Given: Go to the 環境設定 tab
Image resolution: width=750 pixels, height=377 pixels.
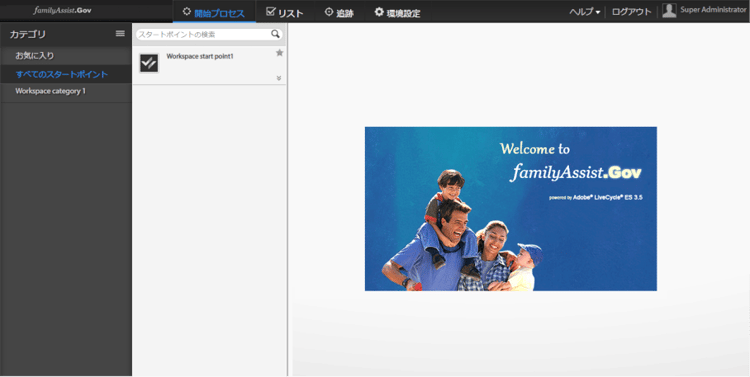Looking at the screenshot, I should (397, 12).
